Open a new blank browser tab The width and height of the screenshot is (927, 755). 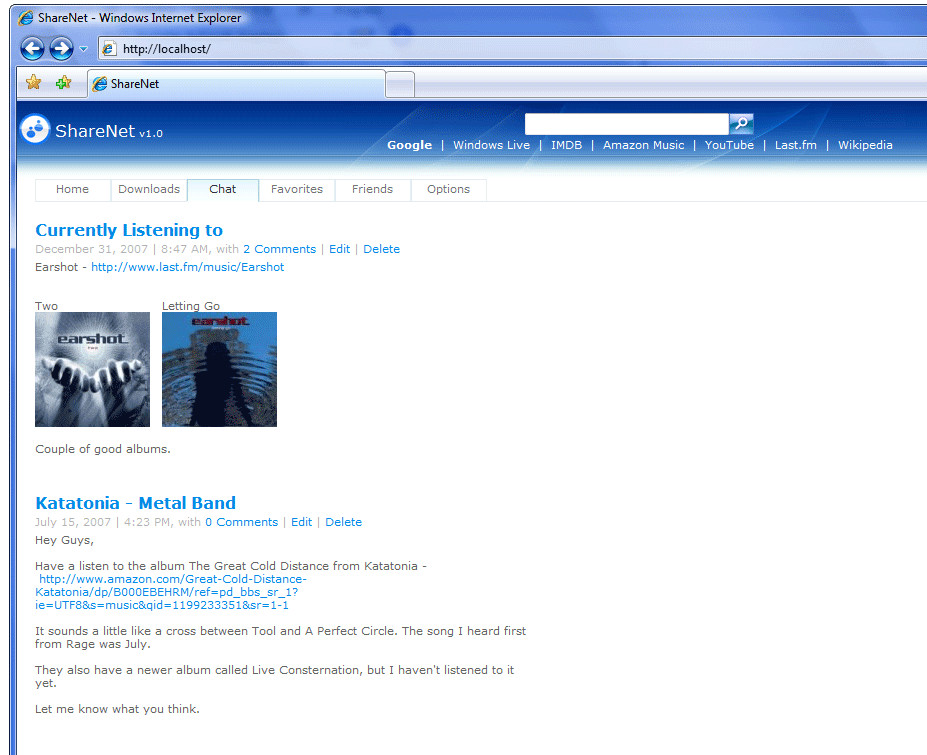point(400,85)
